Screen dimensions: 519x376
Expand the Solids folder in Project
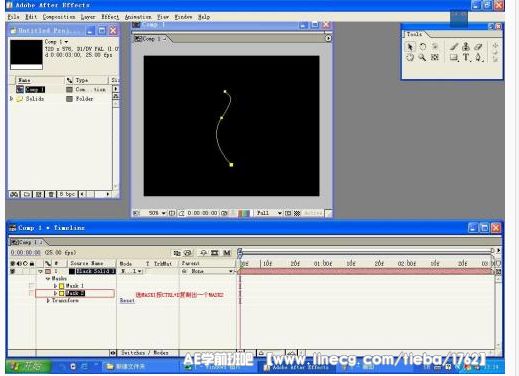[11, 99]
